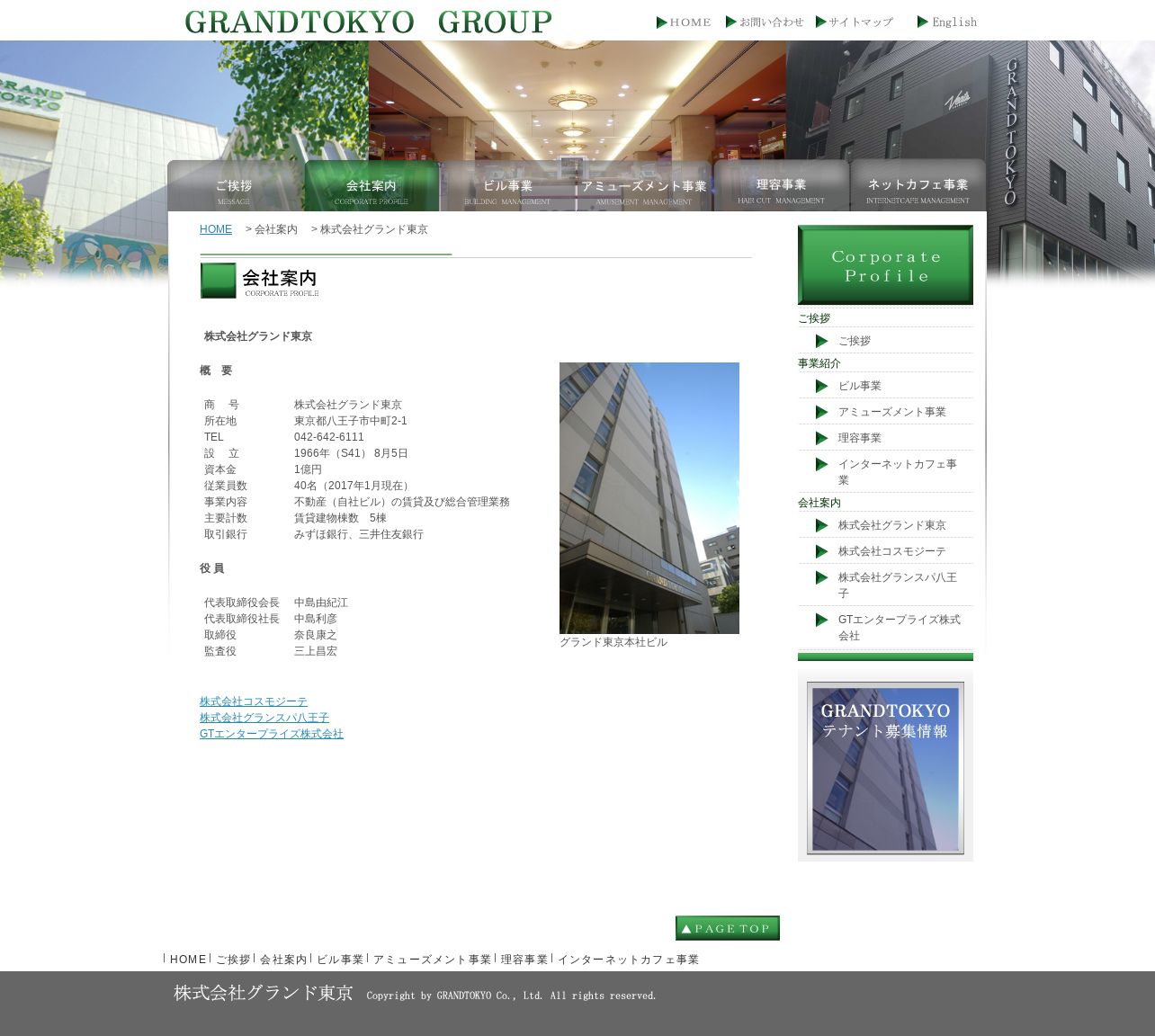Screen dimensions: 1155x1036
Task: Open sidebar 理容事業 link
Action: coord(860,438)
